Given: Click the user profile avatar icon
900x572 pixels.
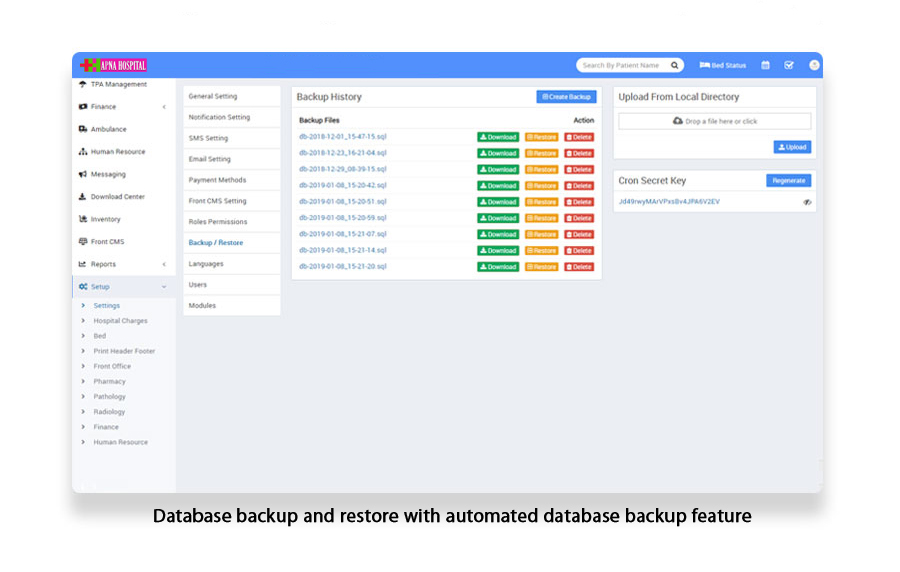Looking at the screenshot, I should (x=814, y=65).
